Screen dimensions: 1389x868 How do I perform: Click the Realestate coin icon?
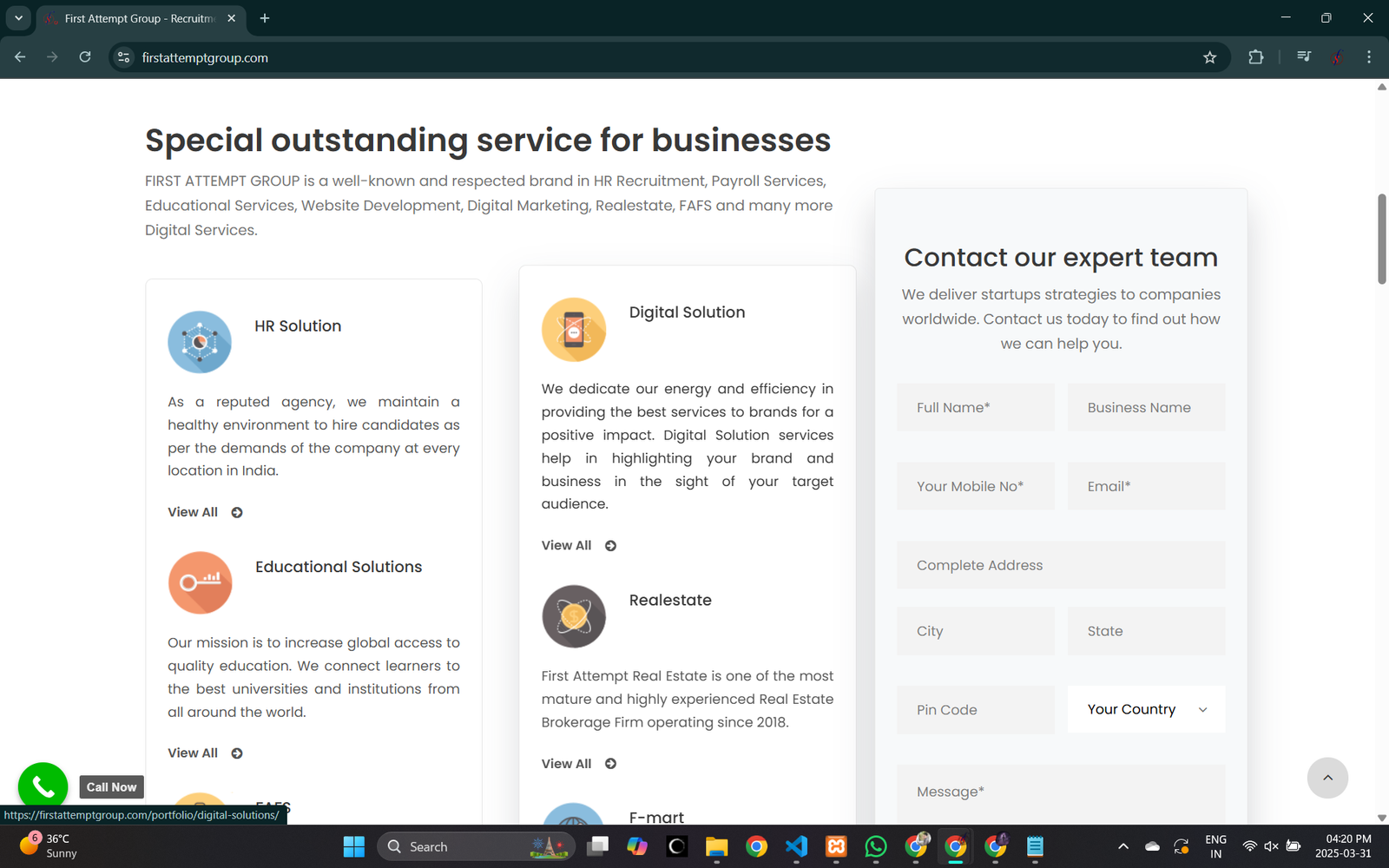[574, 616]
